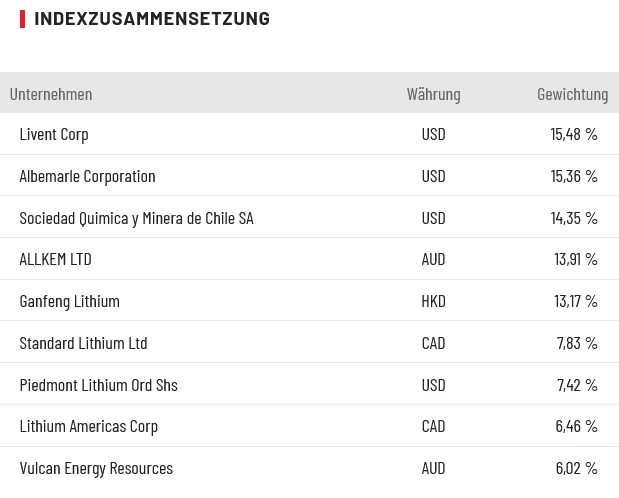The width and height of the screenshot is (619, 498).
Task: Click the 15,48 % weighting value
Action: coord(574,134)
